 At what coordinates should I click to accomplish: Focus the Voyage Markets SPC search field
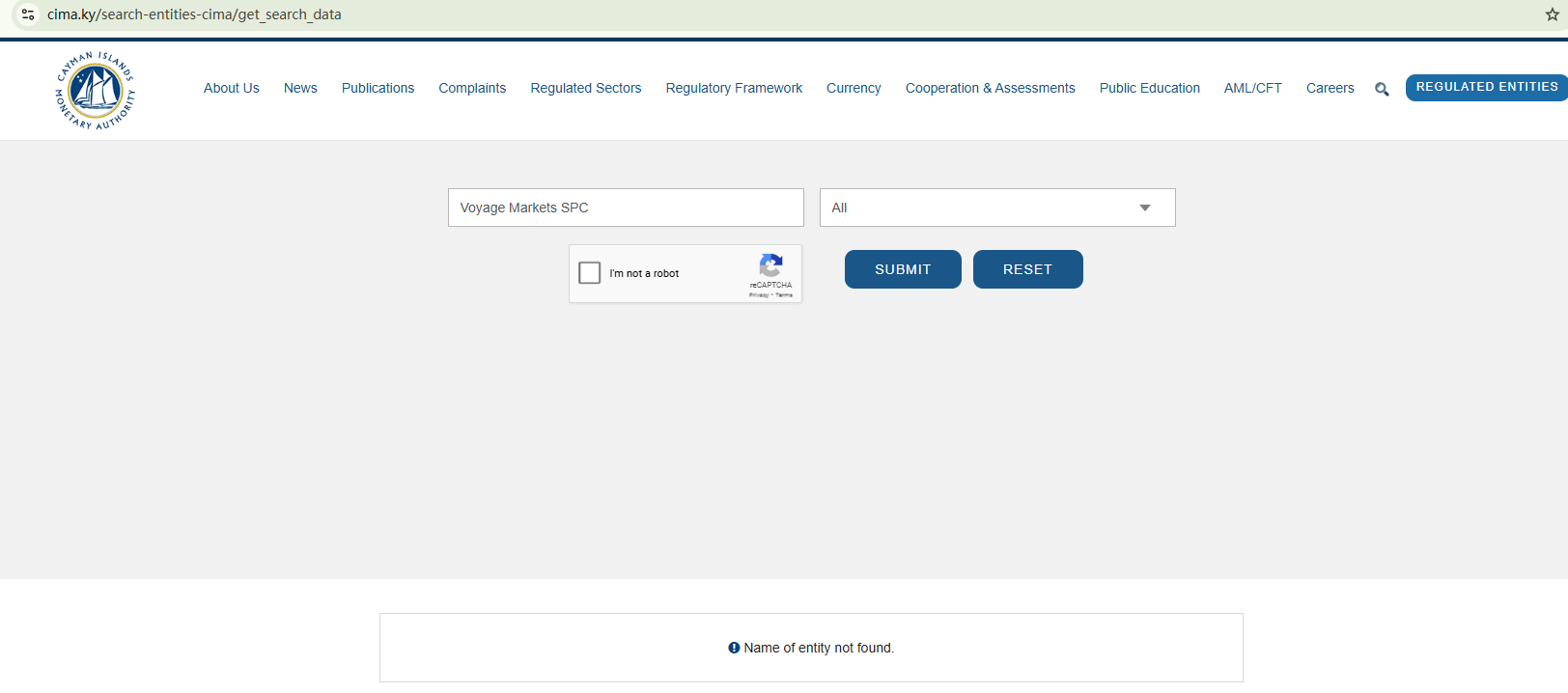[x=626, y=208]
